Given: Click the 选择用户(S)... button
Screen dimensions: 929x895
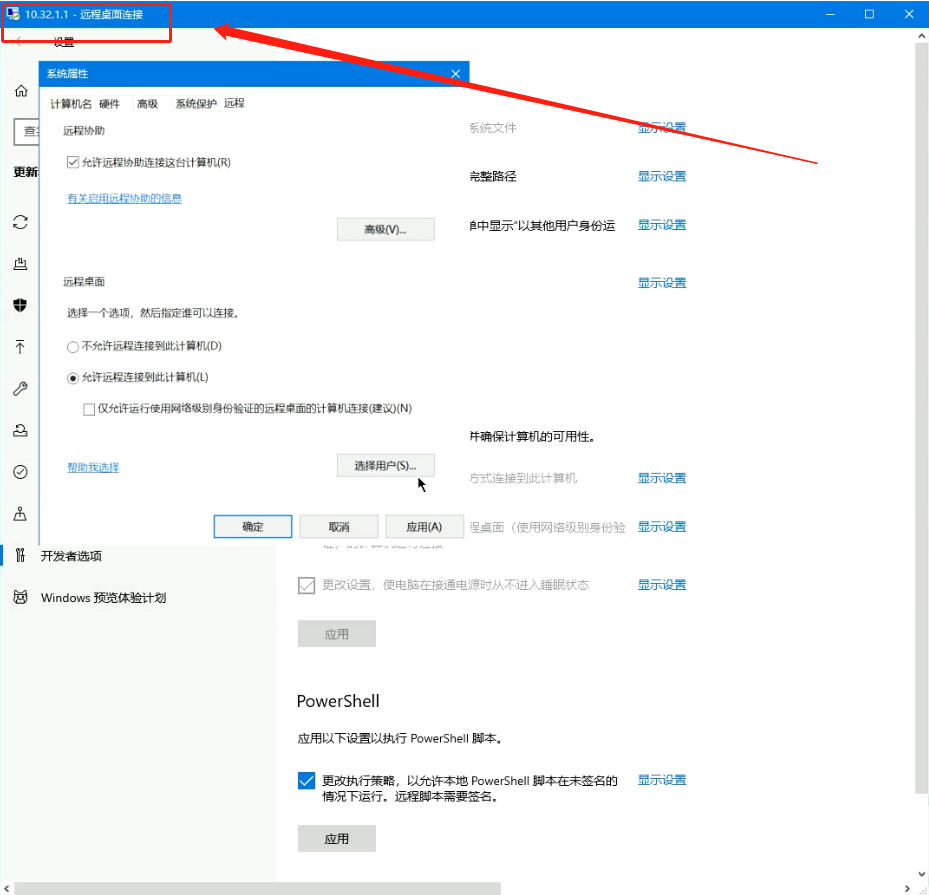Looking at the screenshot, I should [x=385, y=466].
